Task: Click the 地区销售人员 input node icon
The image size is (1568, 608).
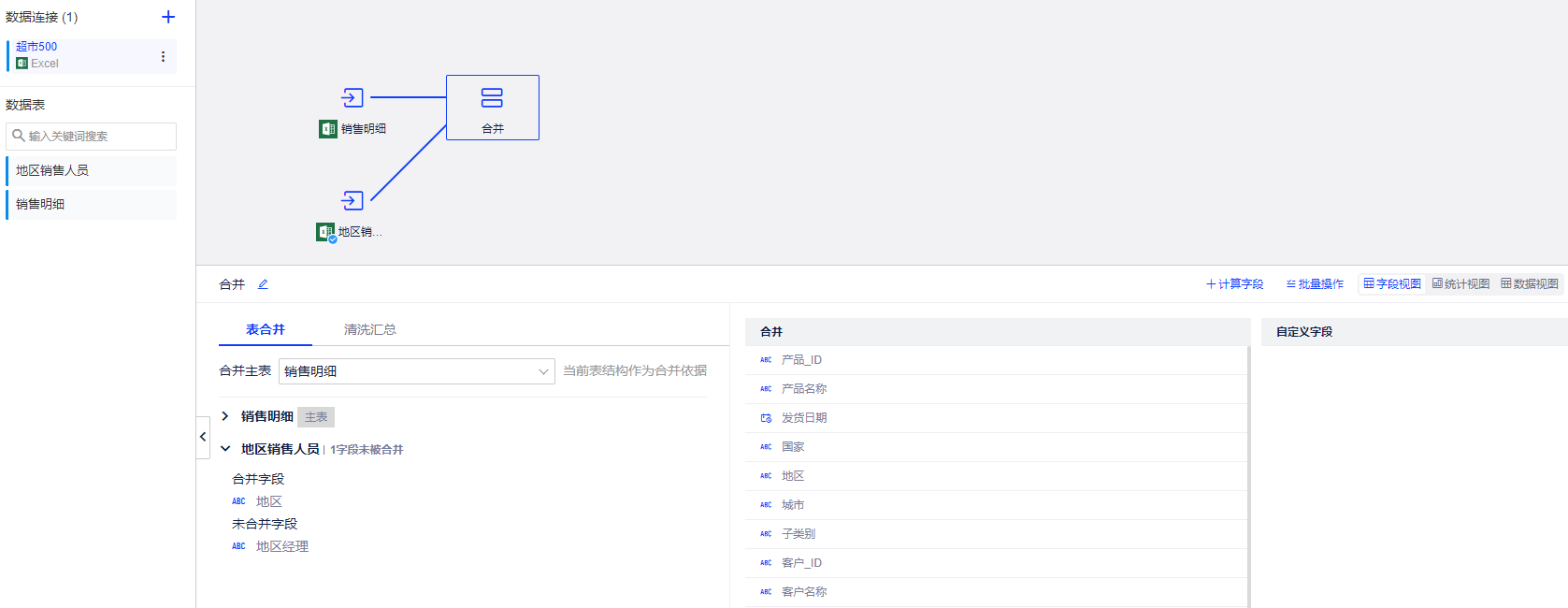Action: click(x=352, y=200)
